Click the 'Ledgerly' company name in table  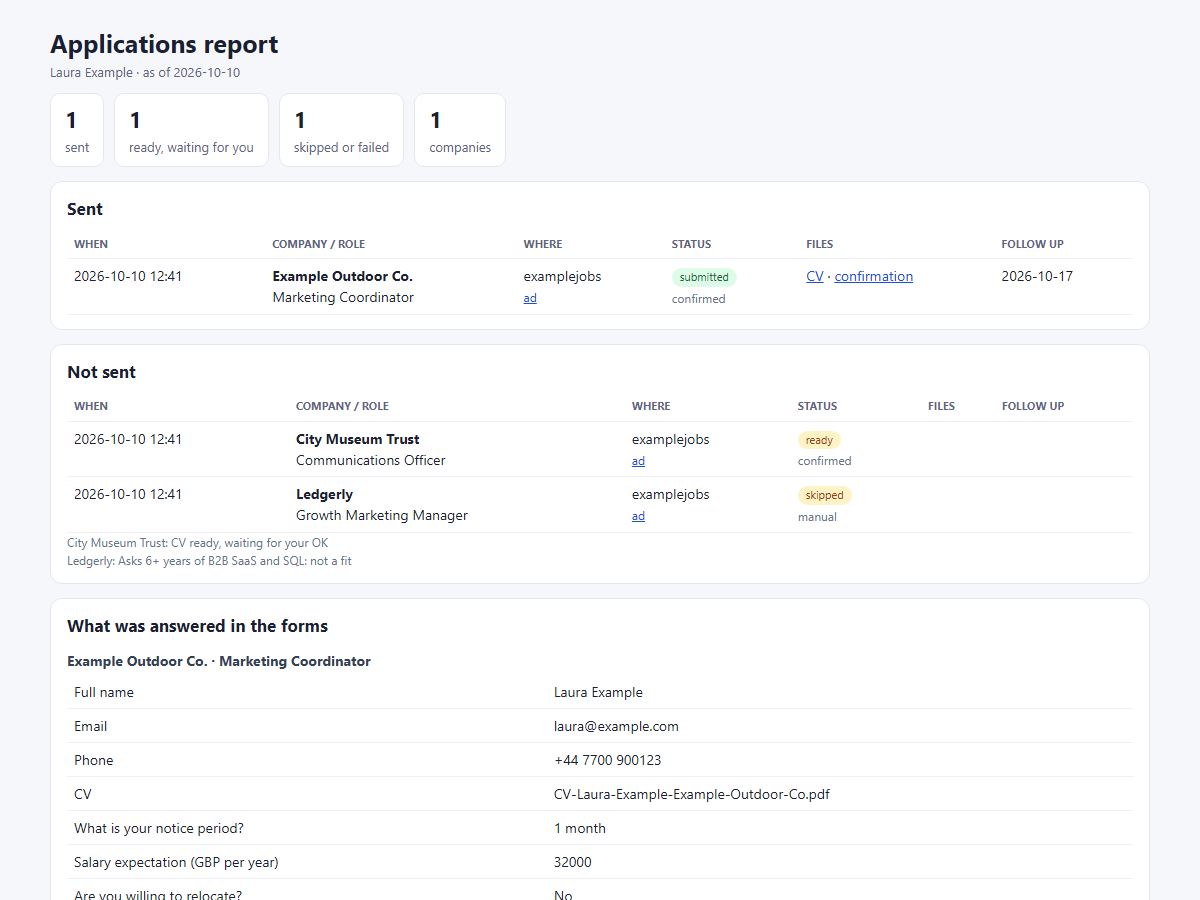(324, 495)
